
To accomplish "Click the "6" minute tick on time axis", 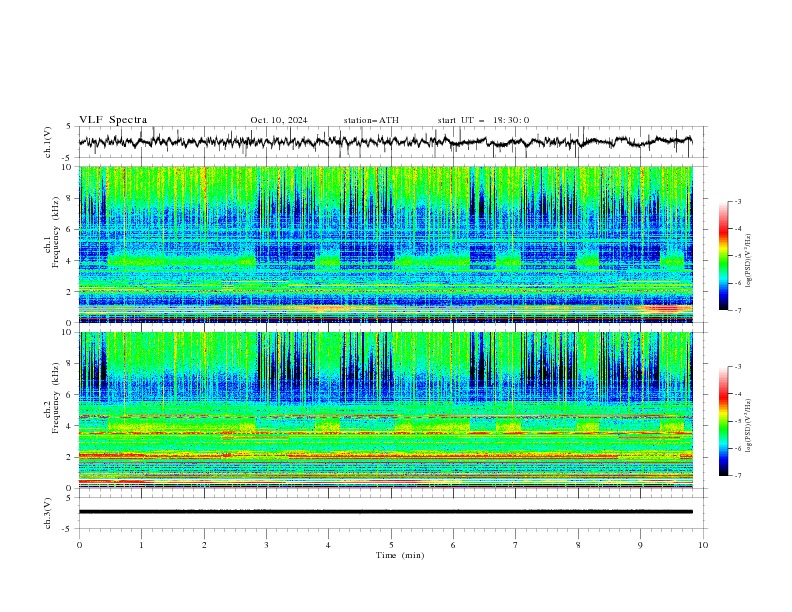I will 453,545.
